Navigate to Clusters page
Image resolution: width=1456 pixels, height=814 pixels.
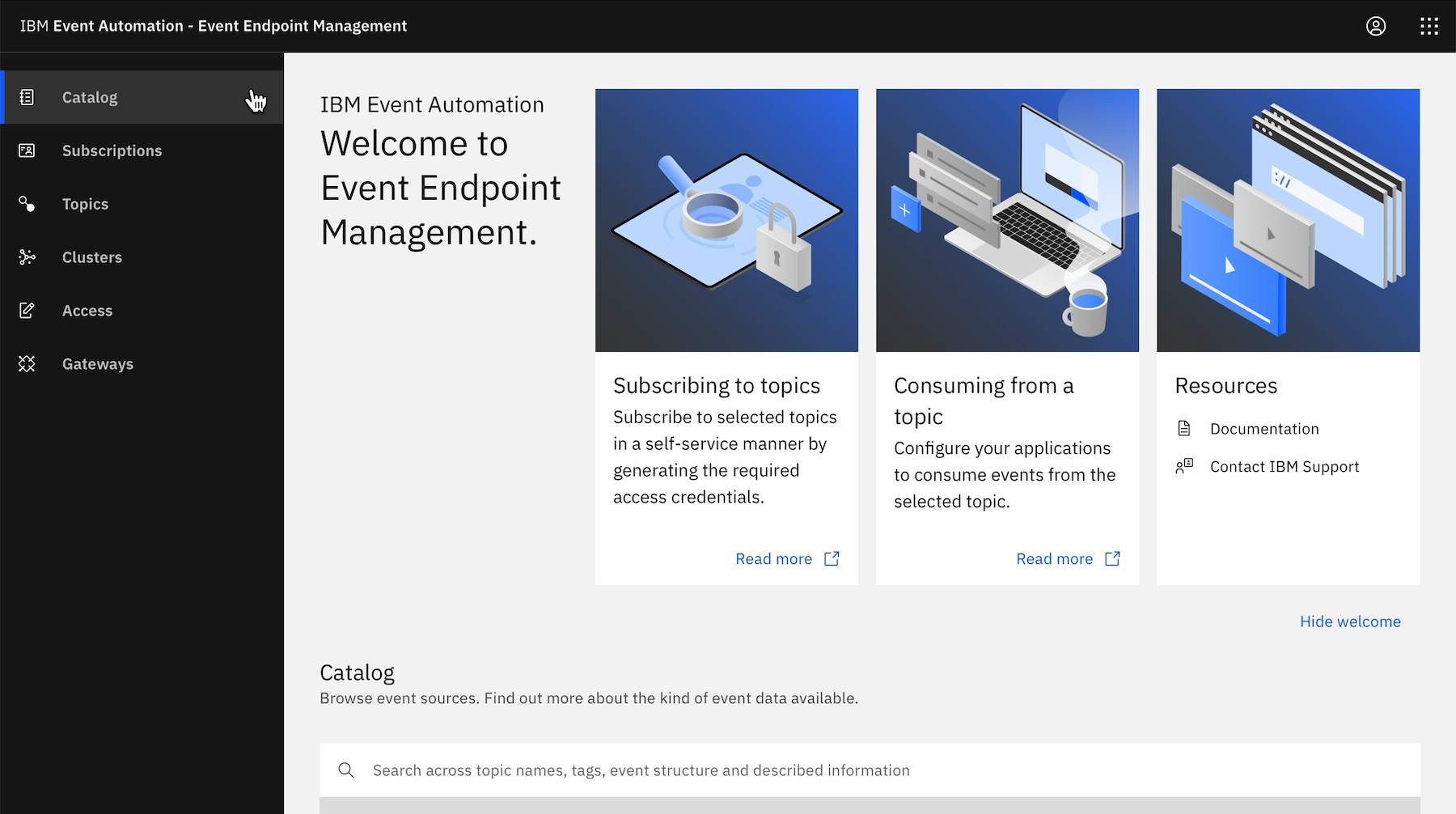(x=92, y=257)
